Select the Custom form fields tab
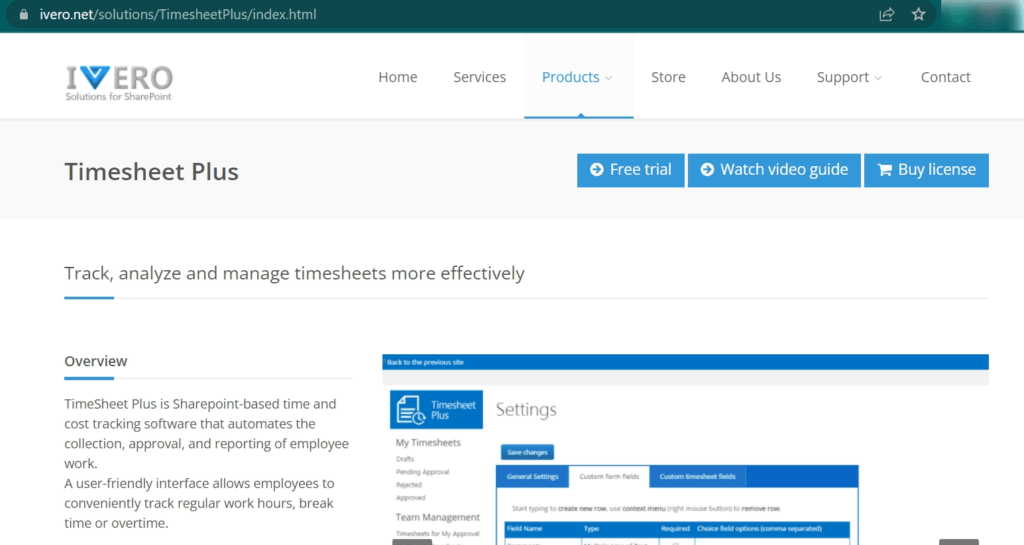 pyautogui.click(x=609, y=476)
